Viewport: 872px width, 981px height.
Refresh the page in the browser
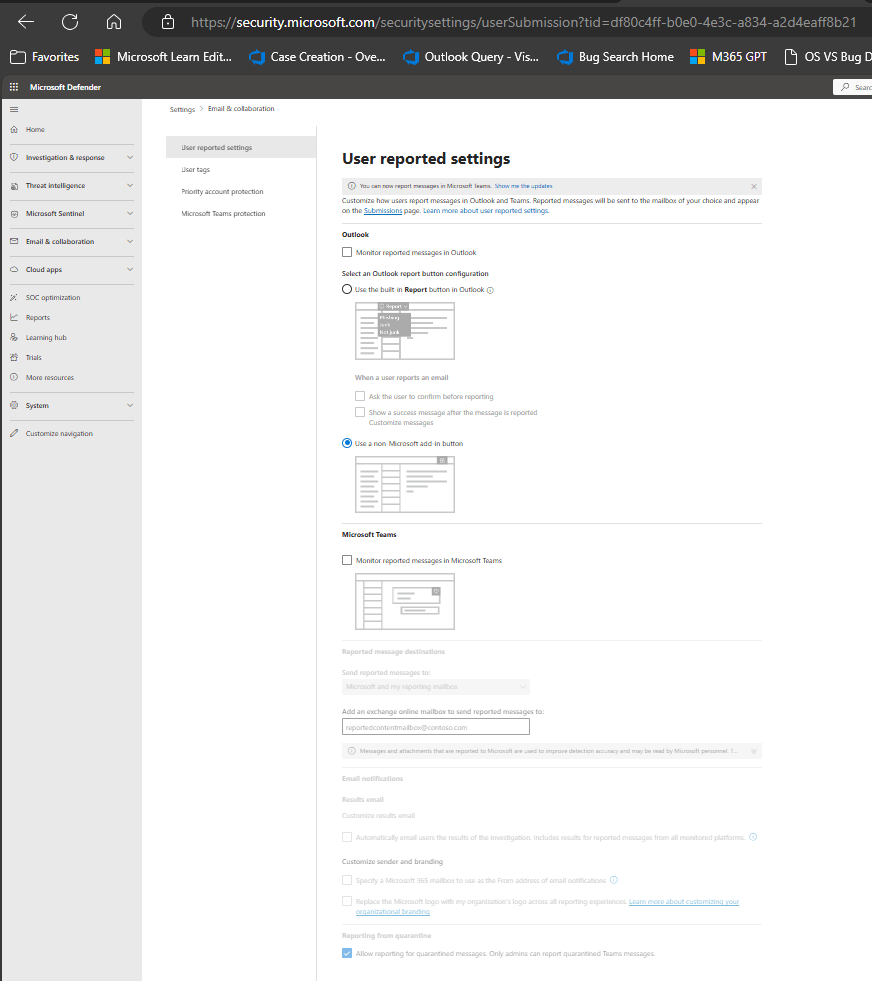coord(67,20)
